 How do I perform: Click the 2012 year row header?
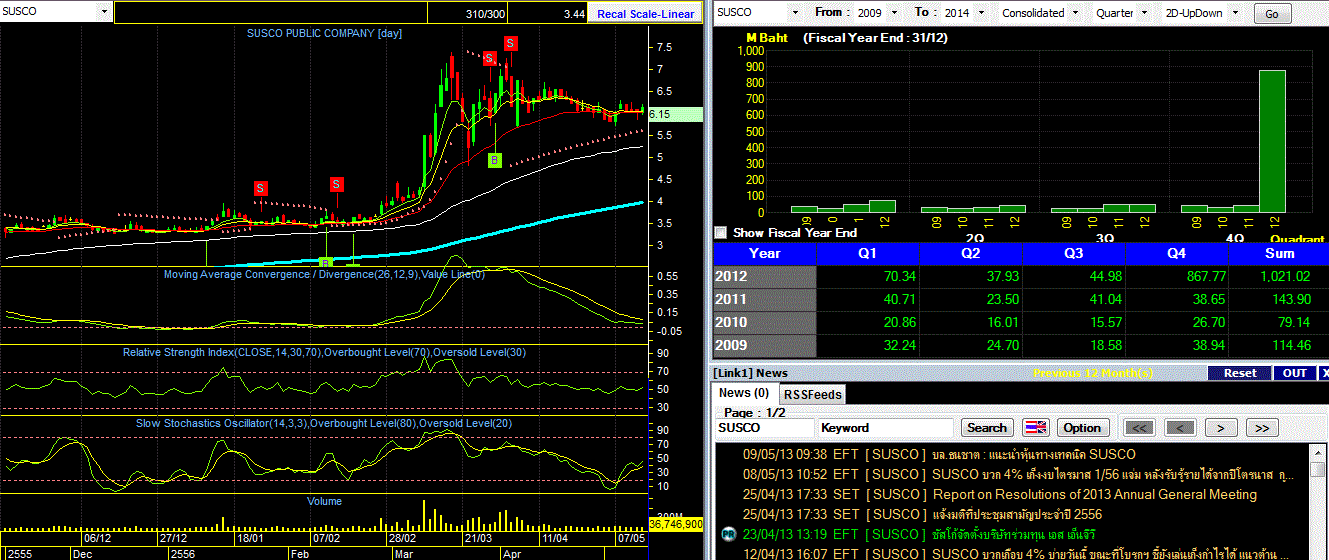click(764, 277)
